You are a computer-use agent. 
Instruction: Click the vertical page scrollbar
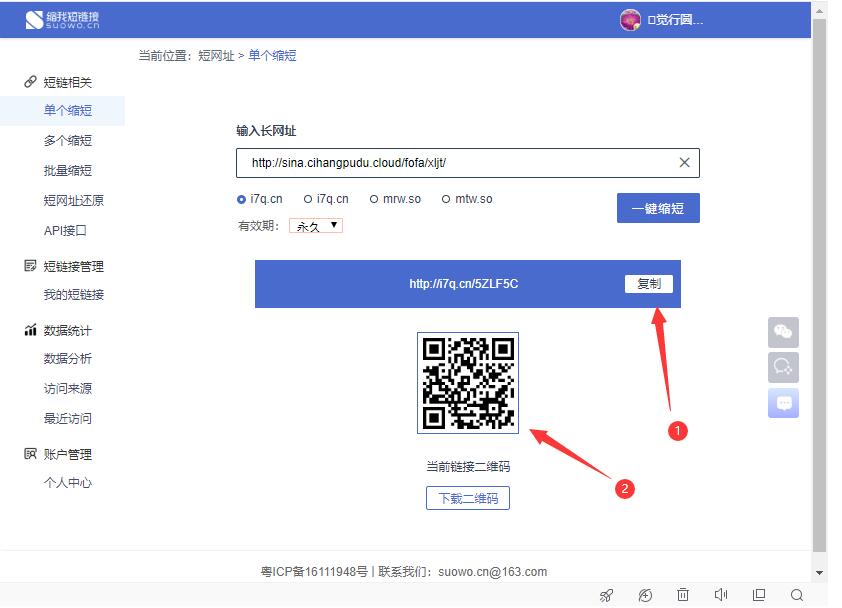click(819, 285)
